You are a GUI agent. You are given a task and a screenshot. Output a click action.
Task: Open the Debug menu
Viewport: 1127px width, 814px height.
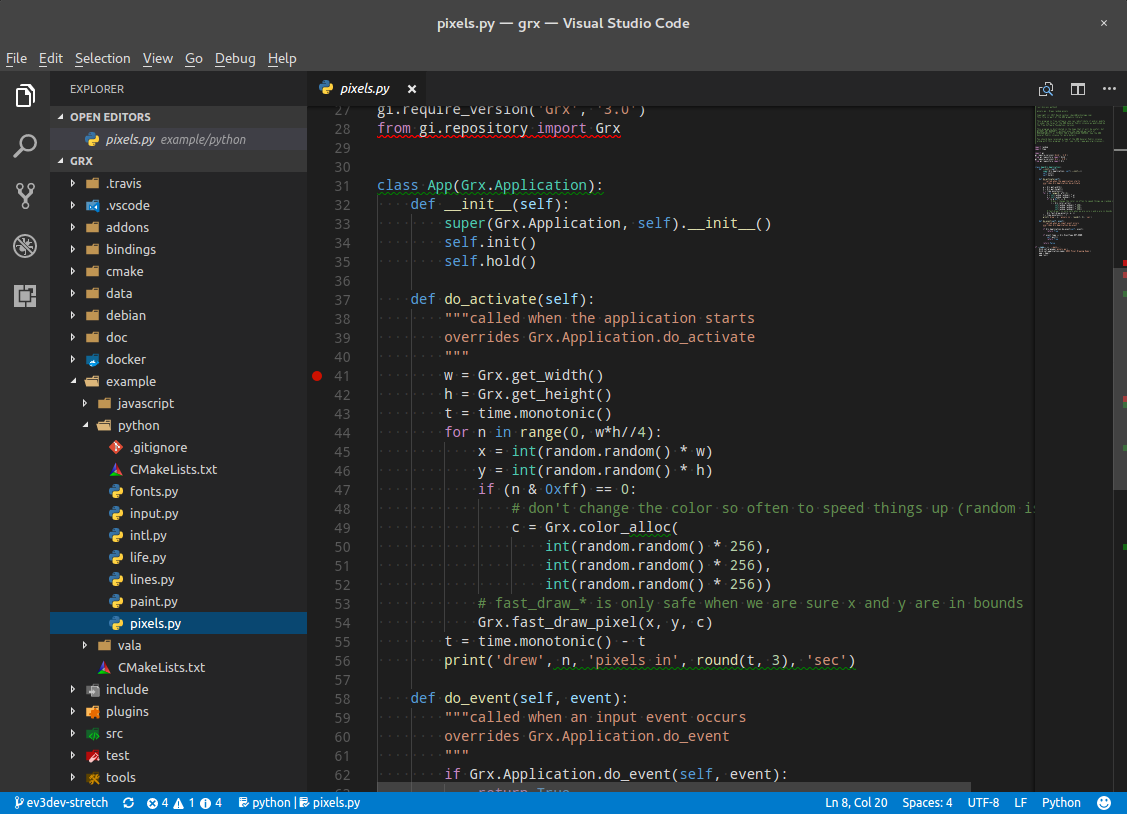pos(235,58)
